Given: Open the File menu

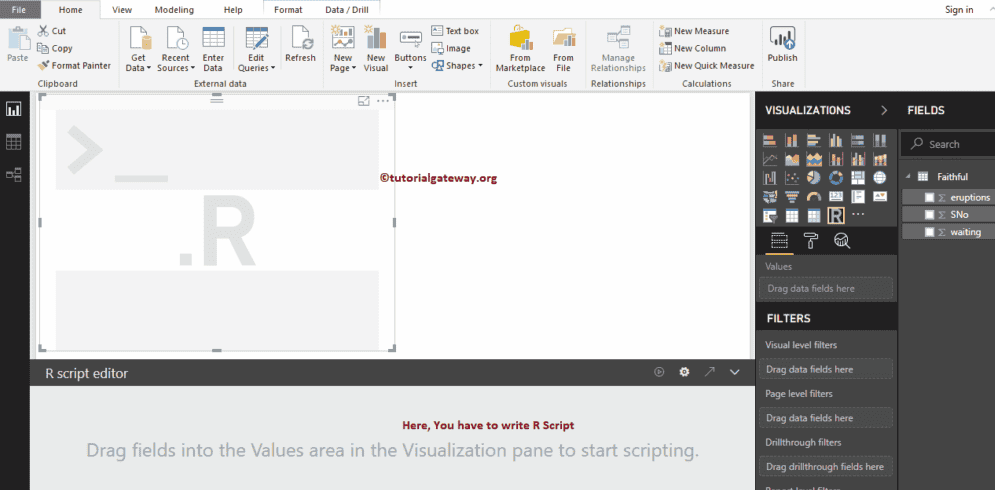Looking at the screenshot, I should [19, 10].
